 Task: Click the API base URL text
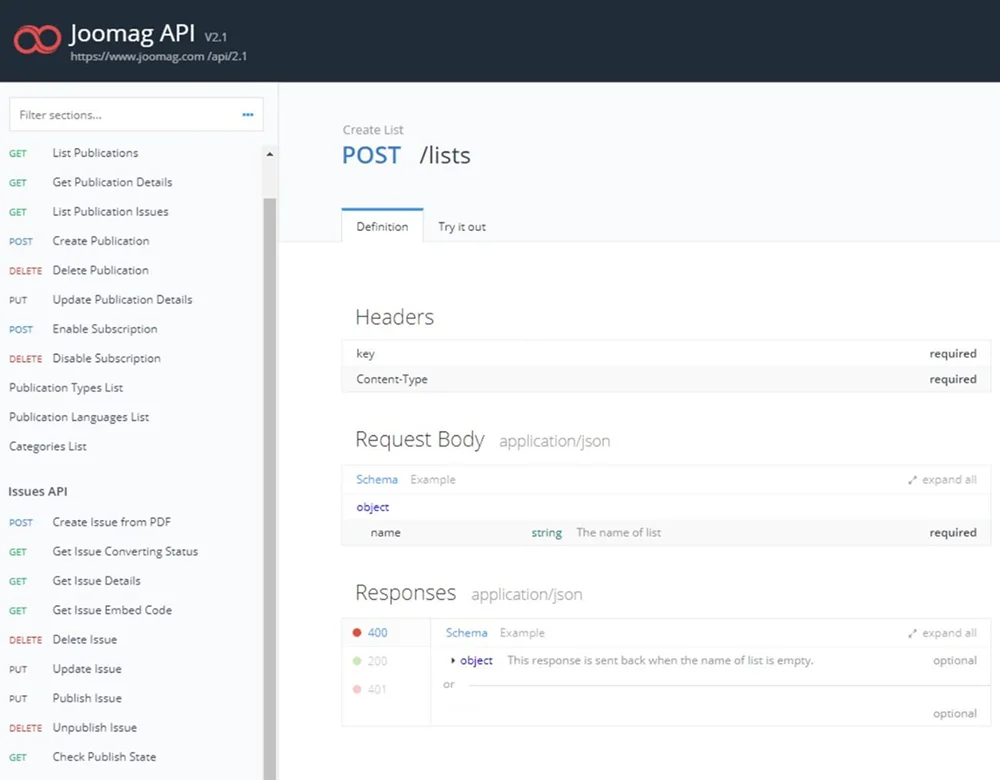(x=159, y=56)
